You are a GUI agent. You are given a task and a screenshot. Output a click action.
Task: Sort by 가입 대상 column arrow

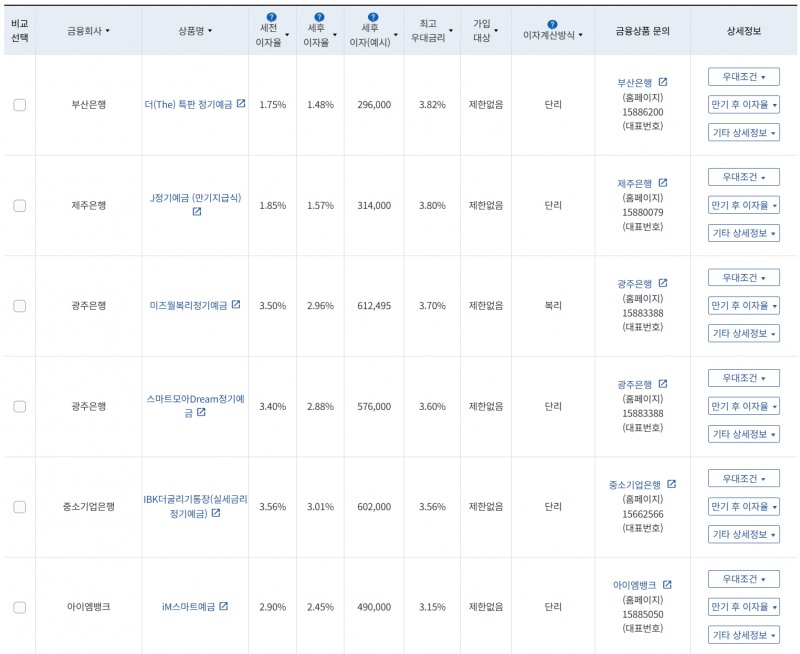point(496,31)
